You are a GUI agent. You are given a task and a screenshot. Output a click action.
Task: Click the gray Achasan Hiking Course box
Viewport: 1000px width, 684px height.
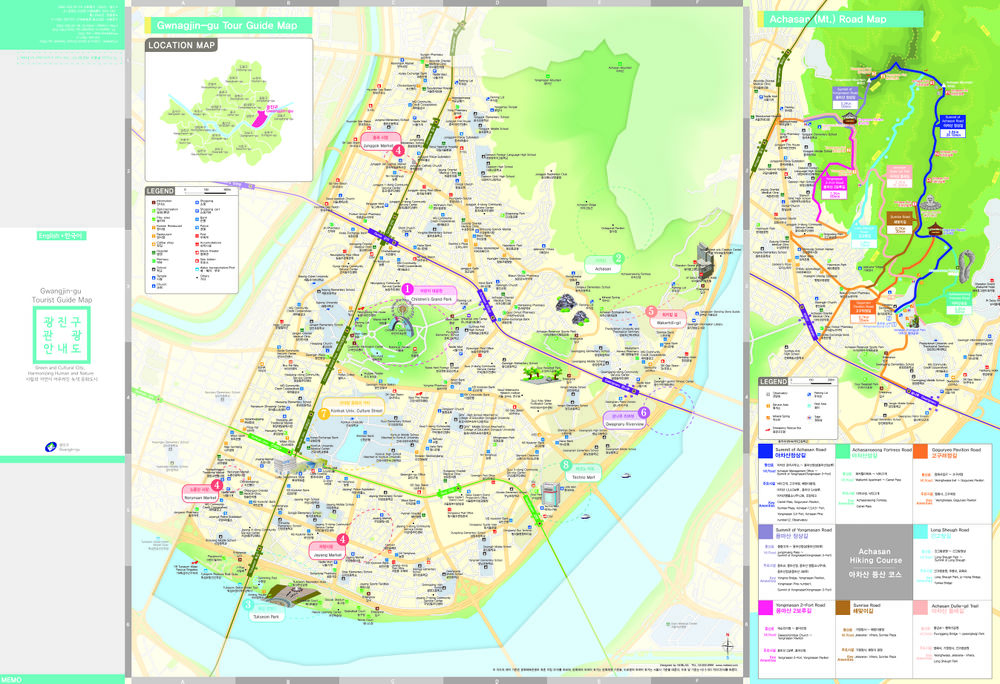(875, 567)
